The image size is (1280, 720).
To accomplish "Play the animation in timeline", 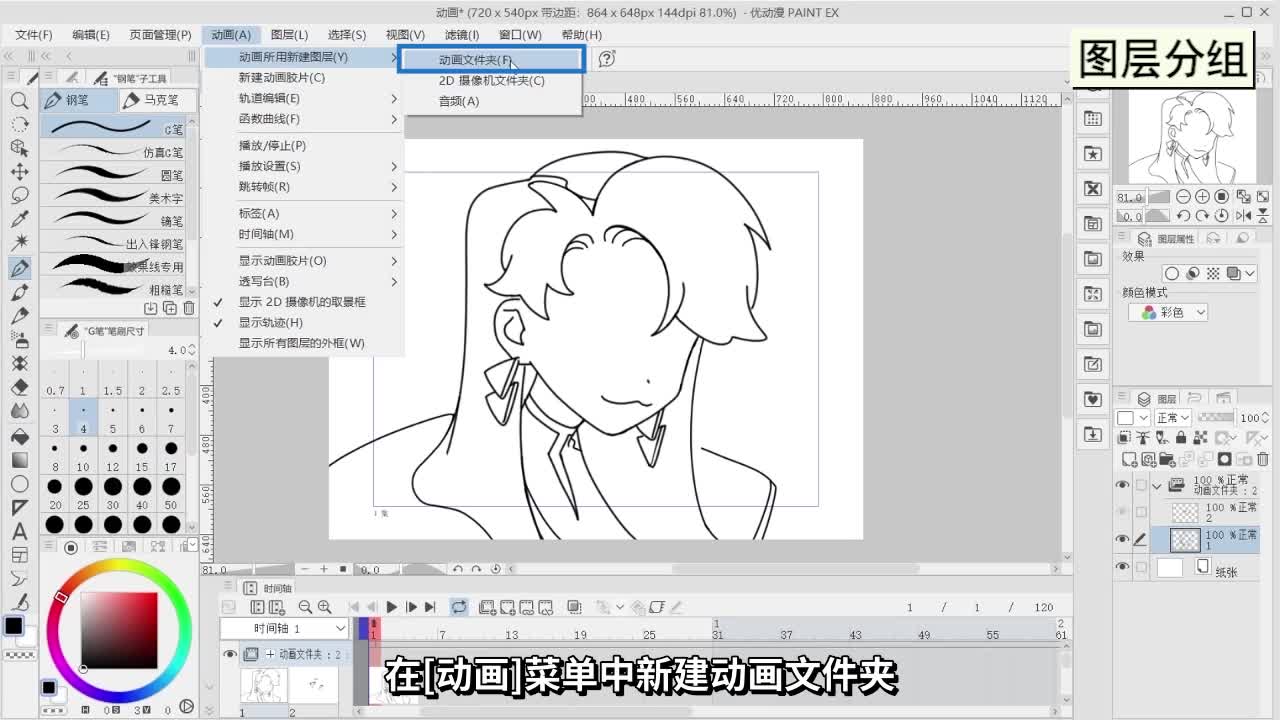I will [x=392, y=607].
